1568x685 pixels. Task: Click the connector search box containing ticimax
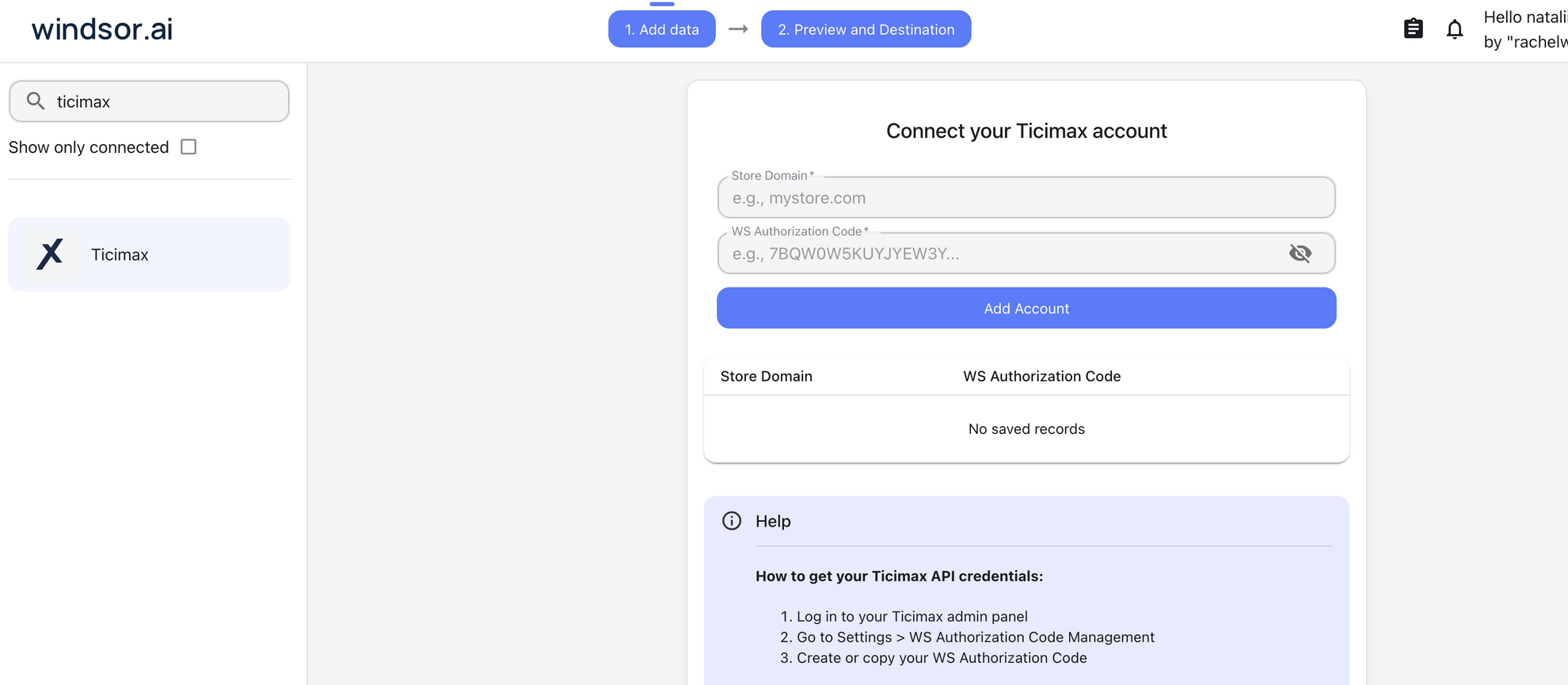(x=149, y=101)
